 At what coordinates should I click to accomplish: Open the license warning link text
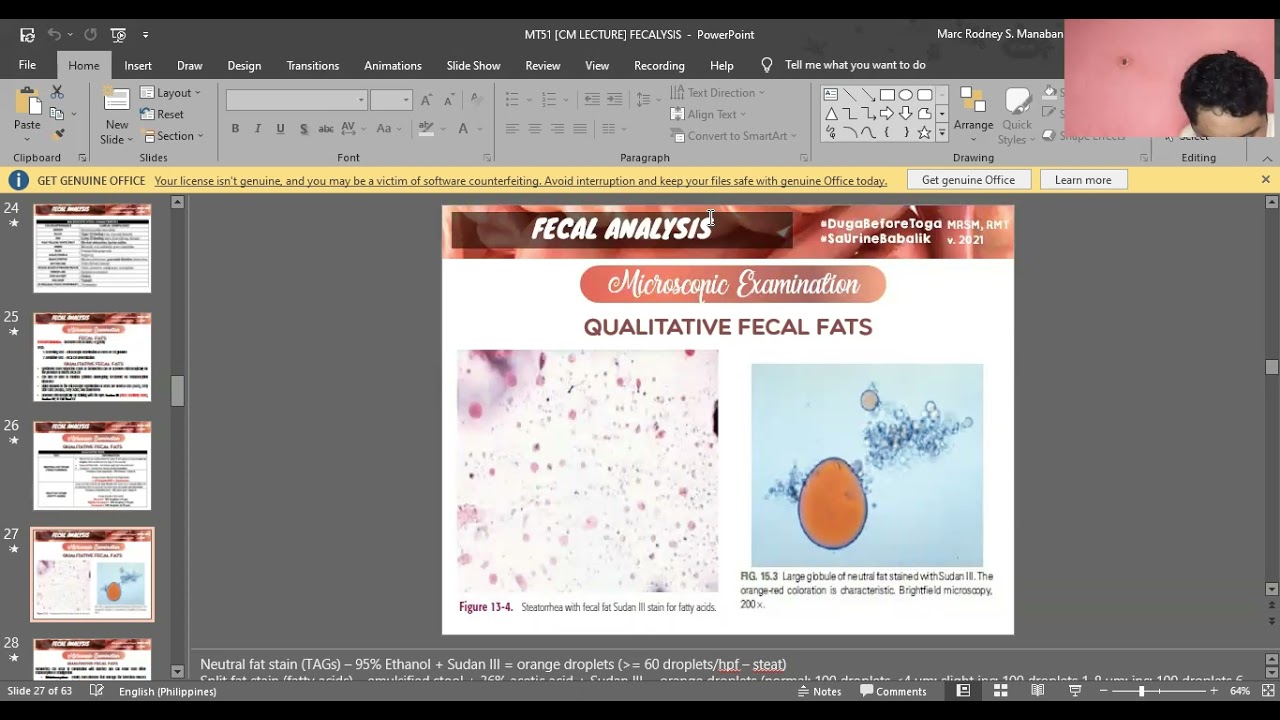(x=521, y=181)
